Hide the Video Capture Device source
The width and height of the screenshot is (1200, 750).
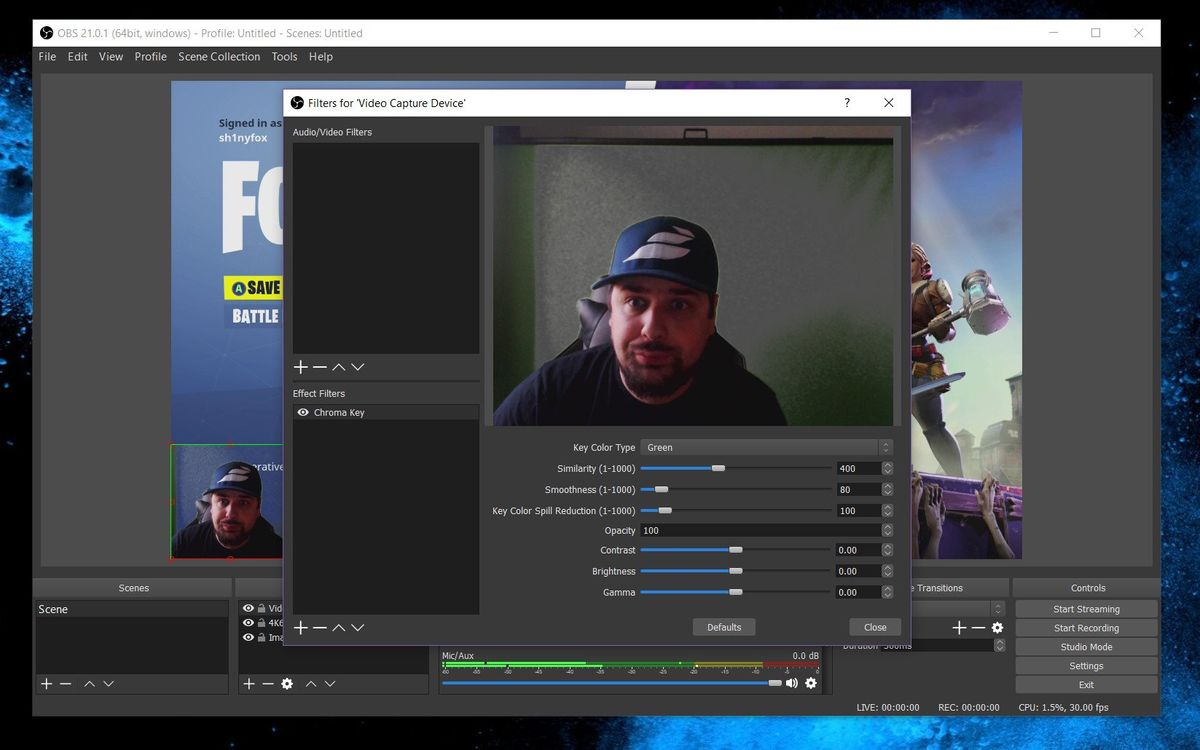247,607
